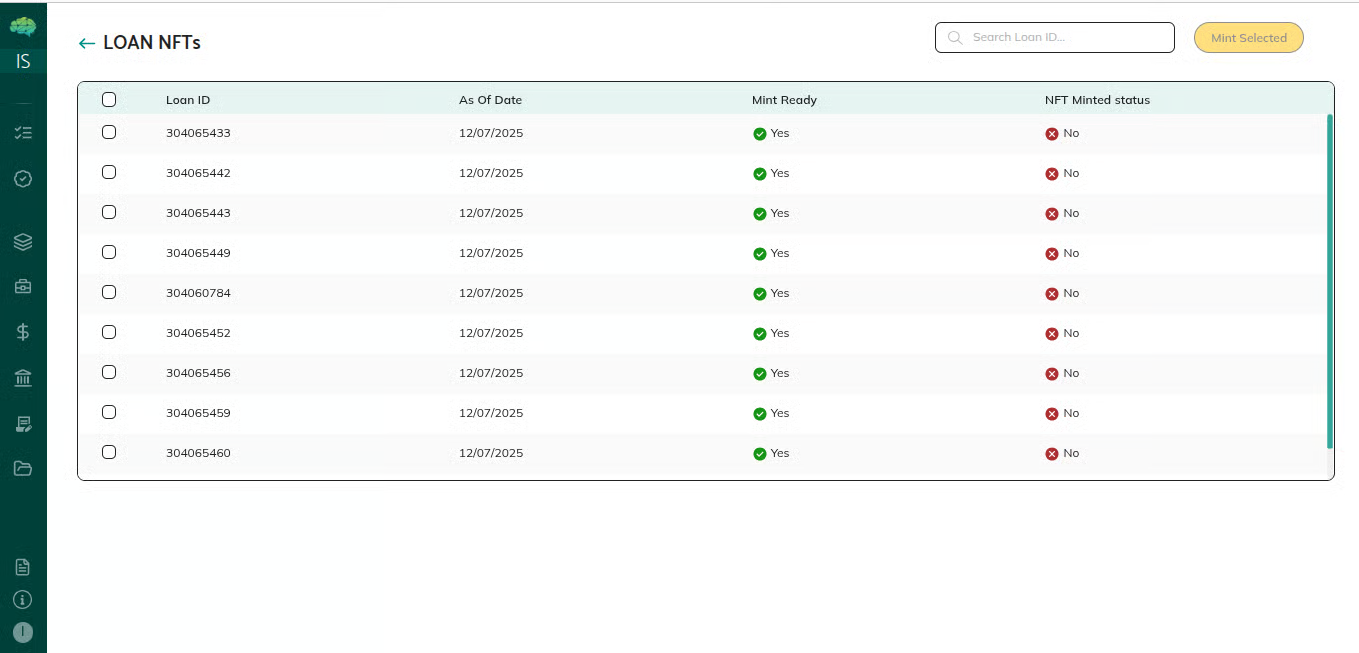Open the document page sidebar icon
This screenshot has height=653, width=1359.
pyautogui.click(x=23, y=567)
